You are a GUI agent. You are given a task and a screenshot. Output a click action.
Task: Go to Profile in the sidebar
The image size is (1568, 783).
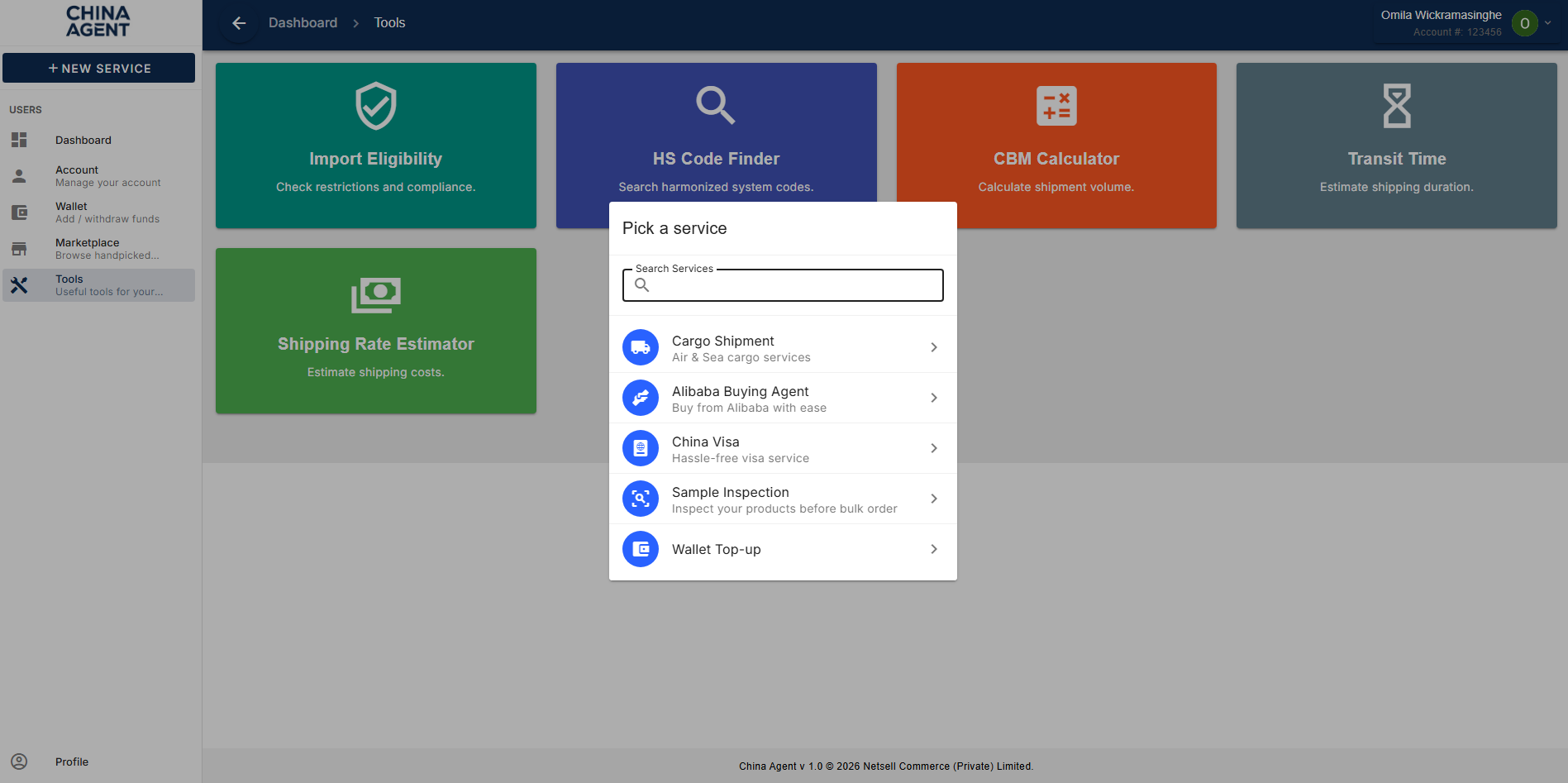click(72, 762)
